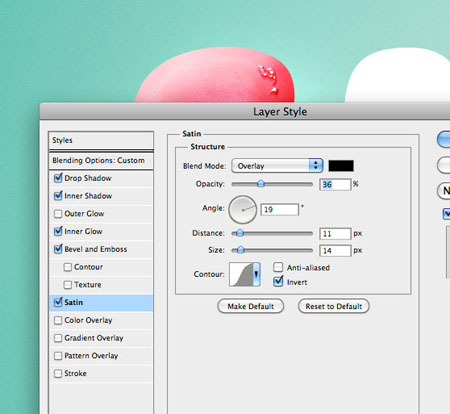
Task: Click the Angle value input field
Action: [x=279, y=209]
